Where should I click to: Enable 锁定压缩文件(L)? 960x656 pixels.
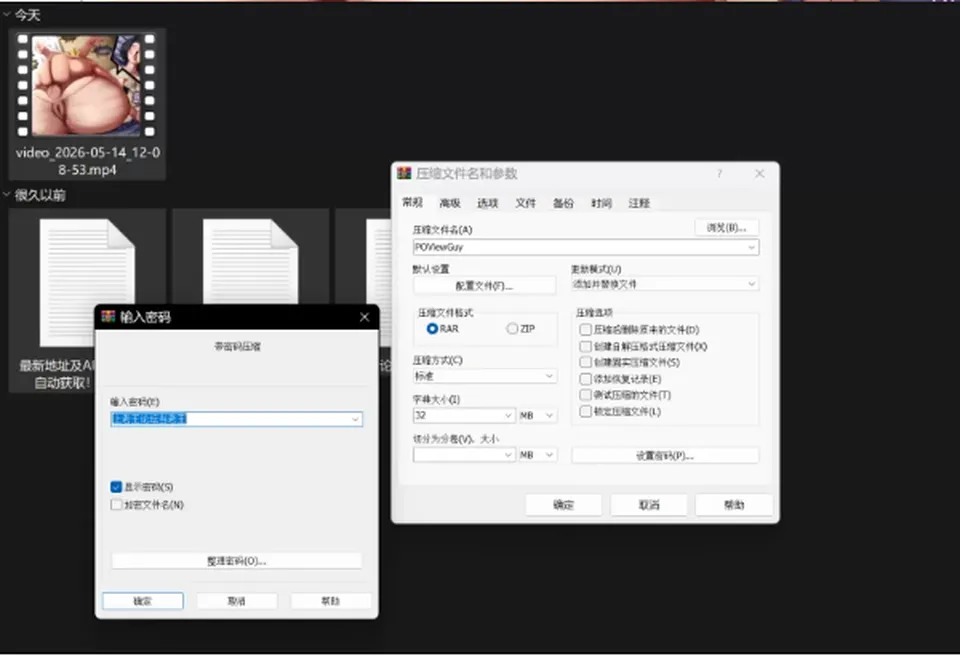585,412
